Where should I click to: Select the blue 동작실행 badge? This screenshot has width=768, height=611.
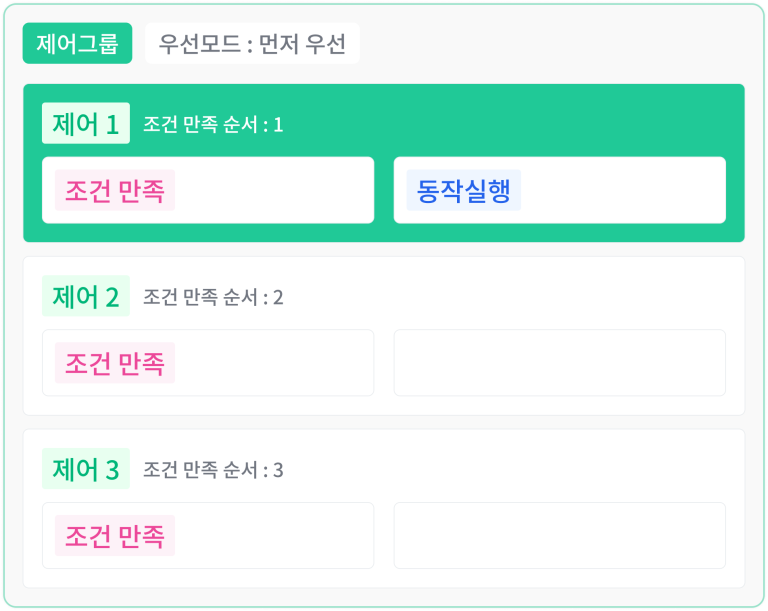point(463,190)
